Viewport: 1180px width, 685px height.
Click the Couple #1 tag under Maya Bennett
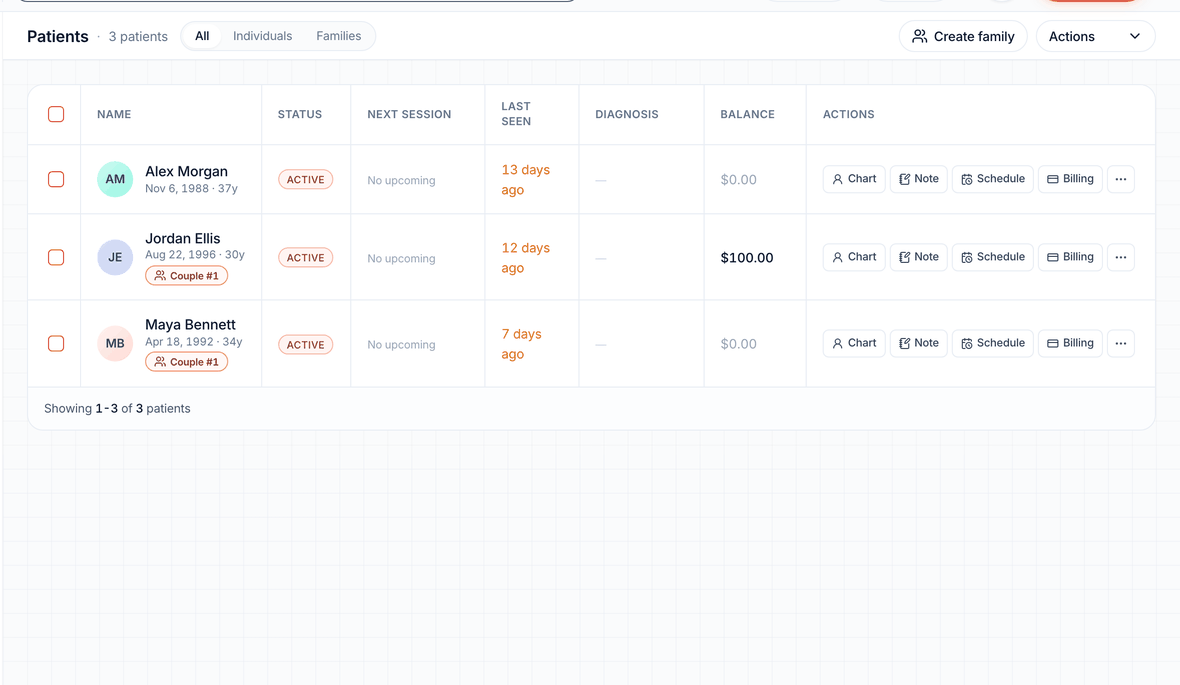pos(187,362)
